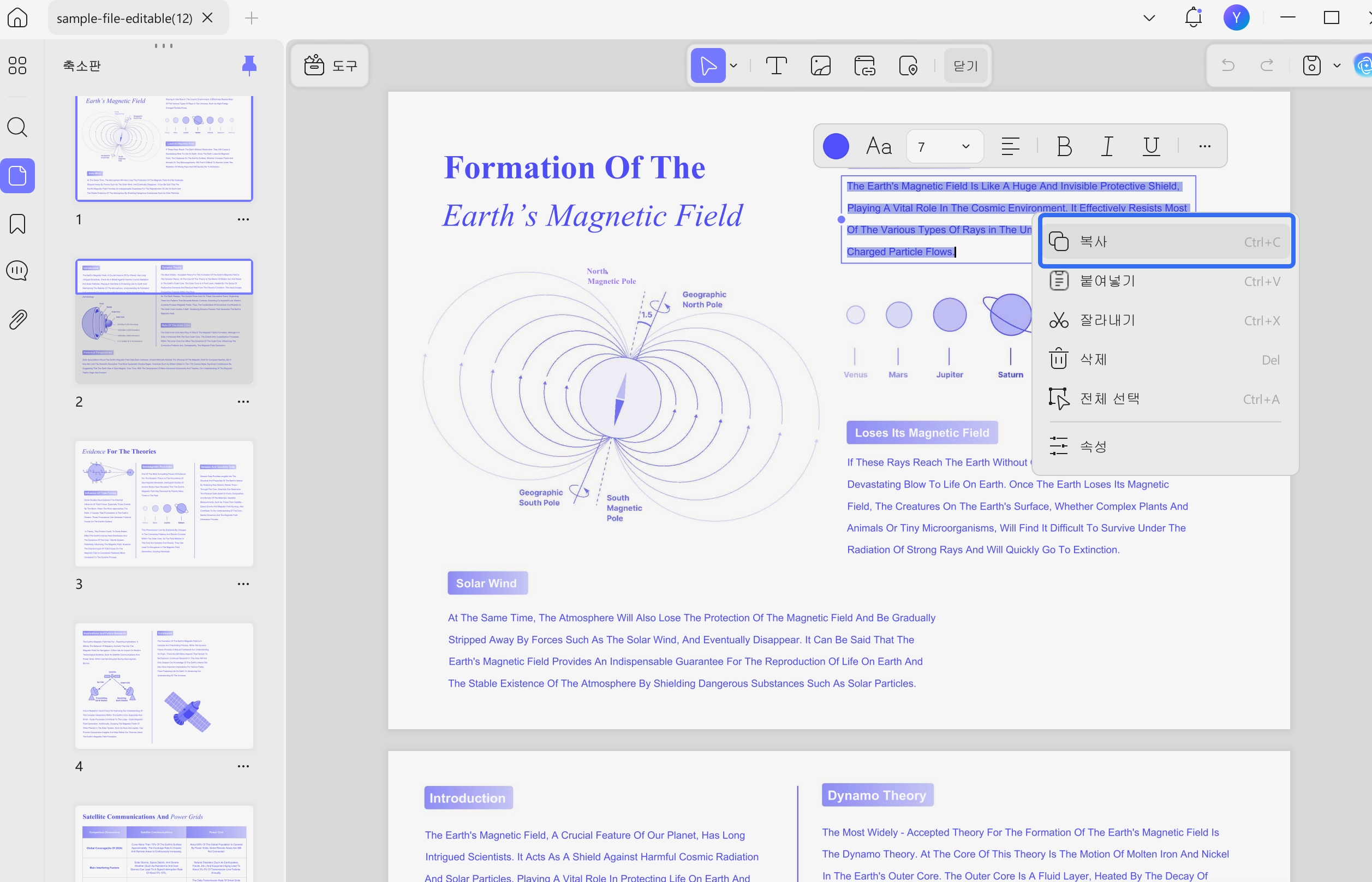Select the page 4 thumbnail
This screenshot has width=1372, height=882.
pyautogui.click(x=164, y=686)
